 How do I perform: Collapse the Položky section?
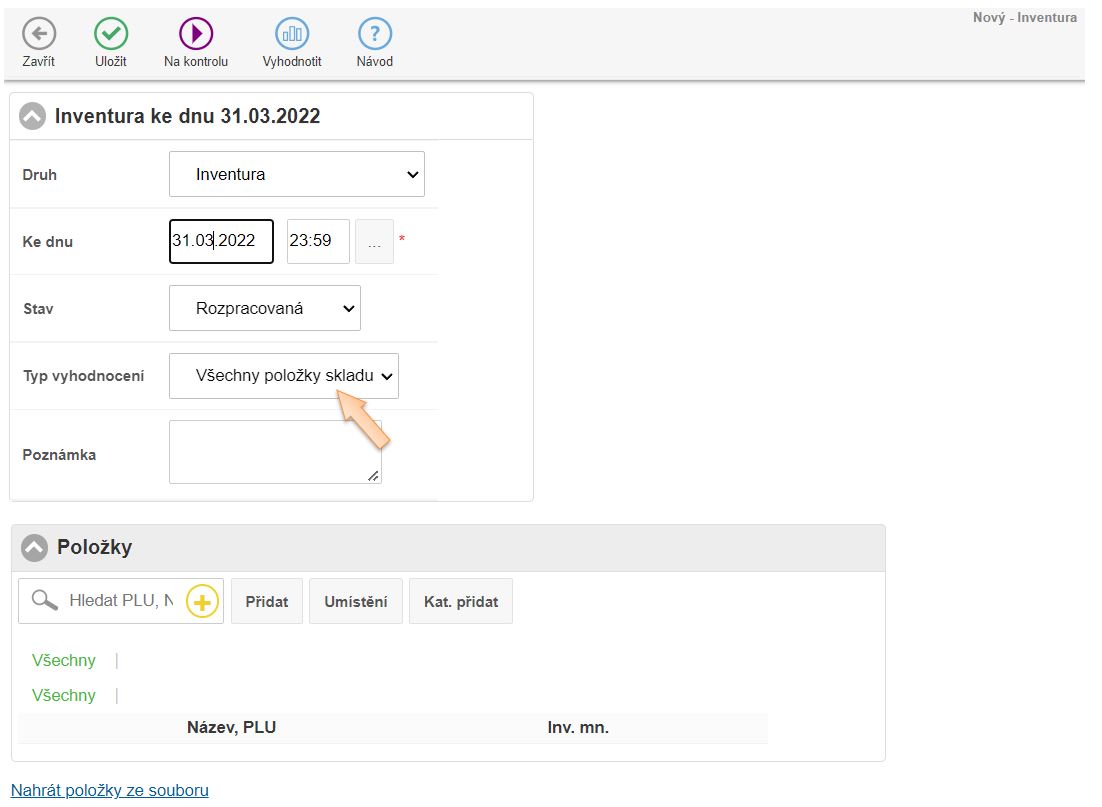point(35,547)
